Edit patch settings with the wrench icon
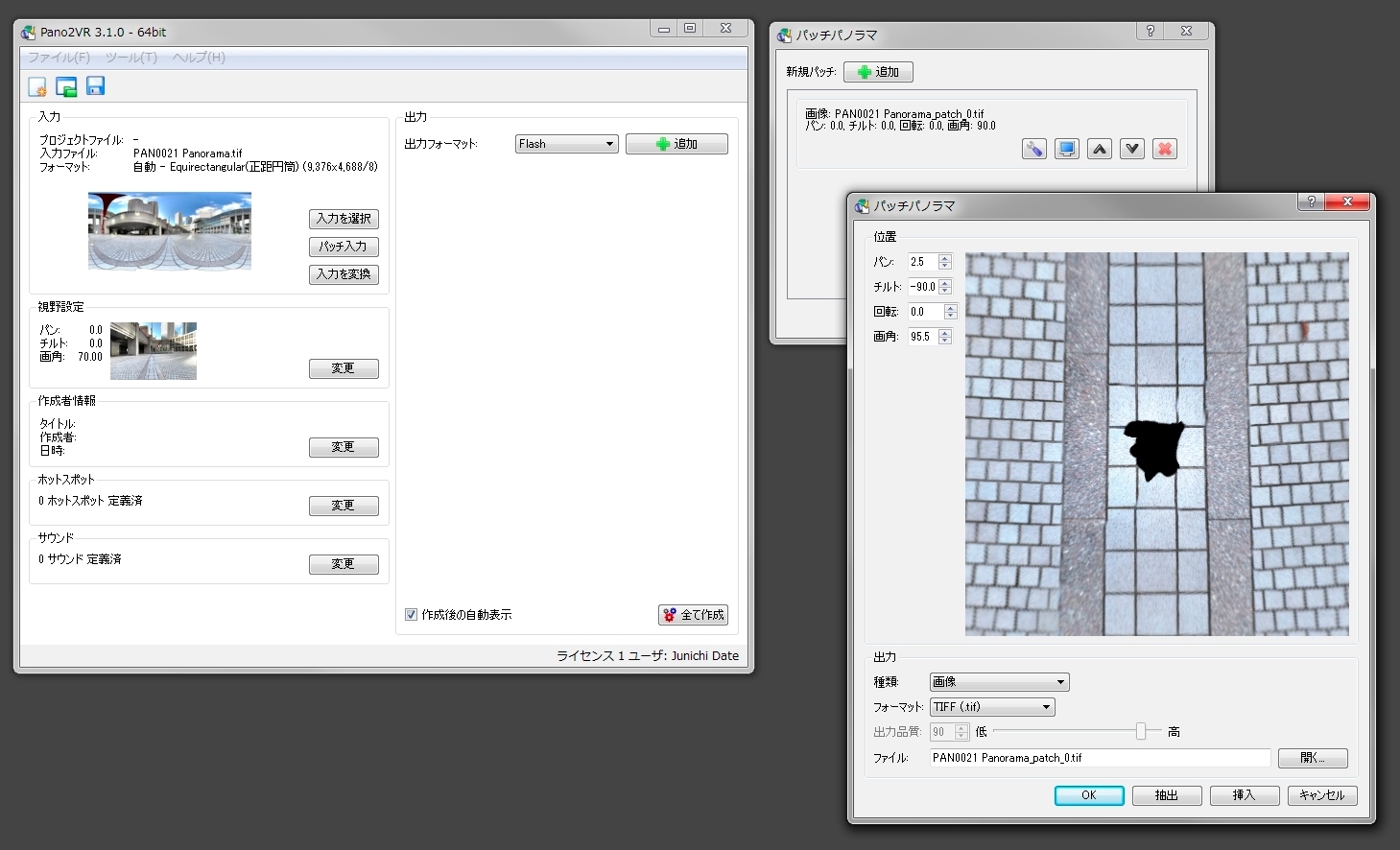 coord(1033,149)
